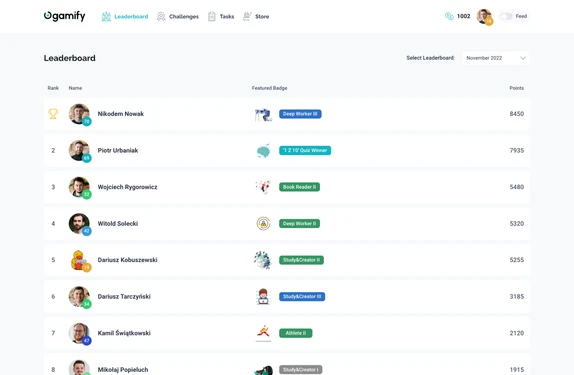Click the Study&Creator III label
The image size is (574, 375).
(302, 297)
